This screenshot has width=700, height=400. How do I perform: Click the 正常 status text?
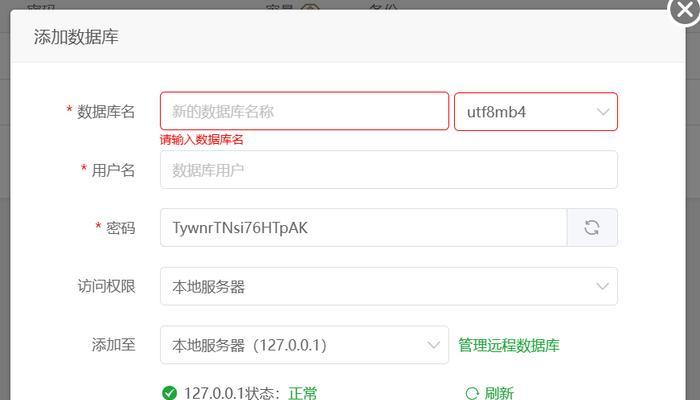[303, 393]
